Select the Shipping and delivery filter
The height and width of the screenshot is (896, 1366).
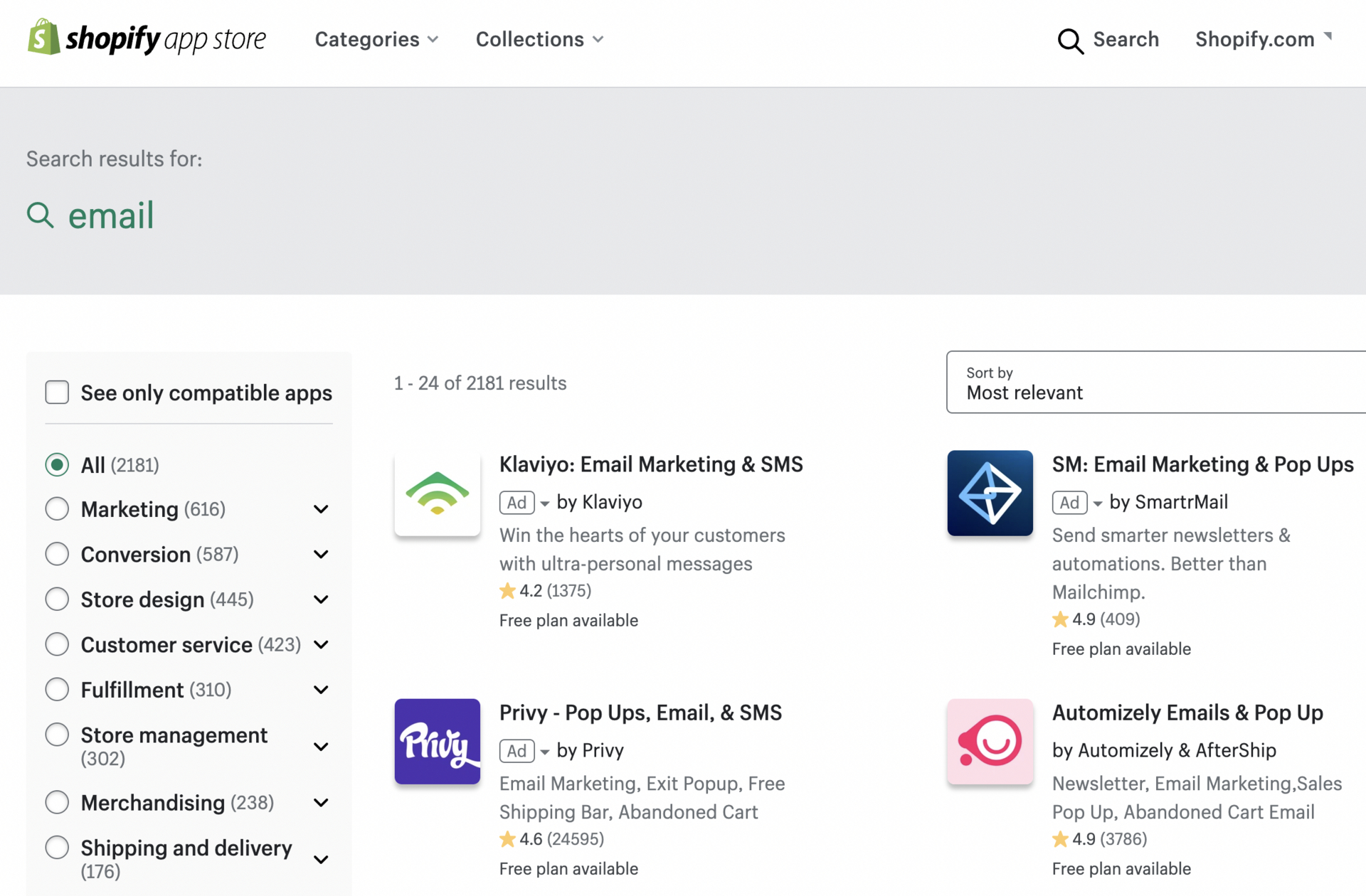coord(57,847)
